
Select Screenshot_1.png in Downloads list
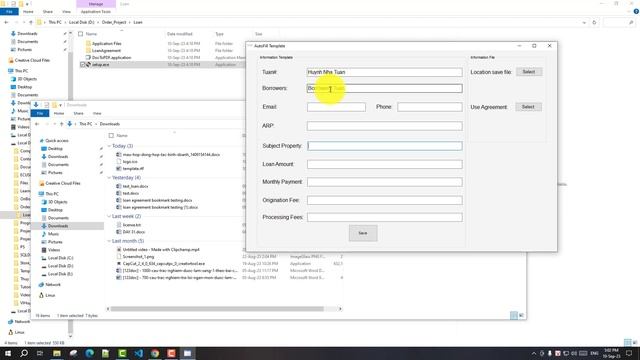[138, 257]
